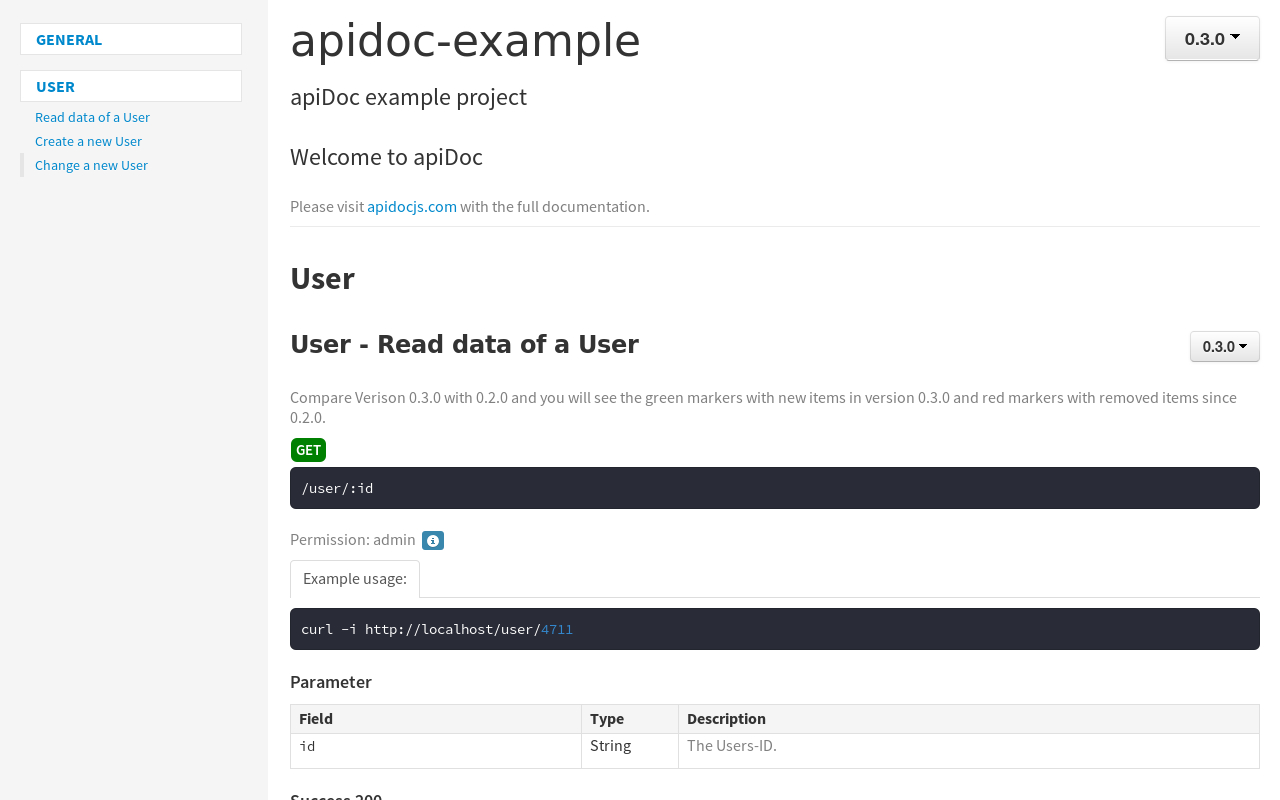Screen dimensions: 1280x800
Task: Expand the article version dropdown for Read data
Action: coord(1224,347)
